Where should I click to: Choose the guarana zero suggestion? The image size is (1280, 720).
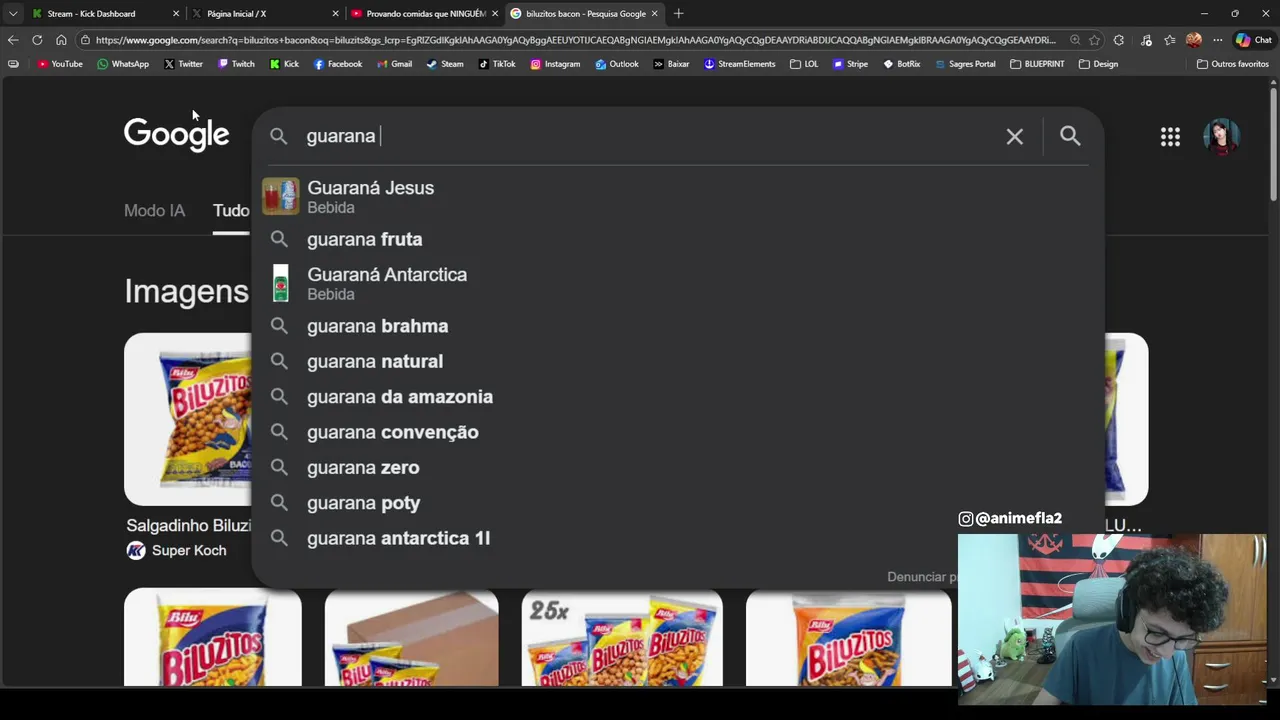pos(676,467)
